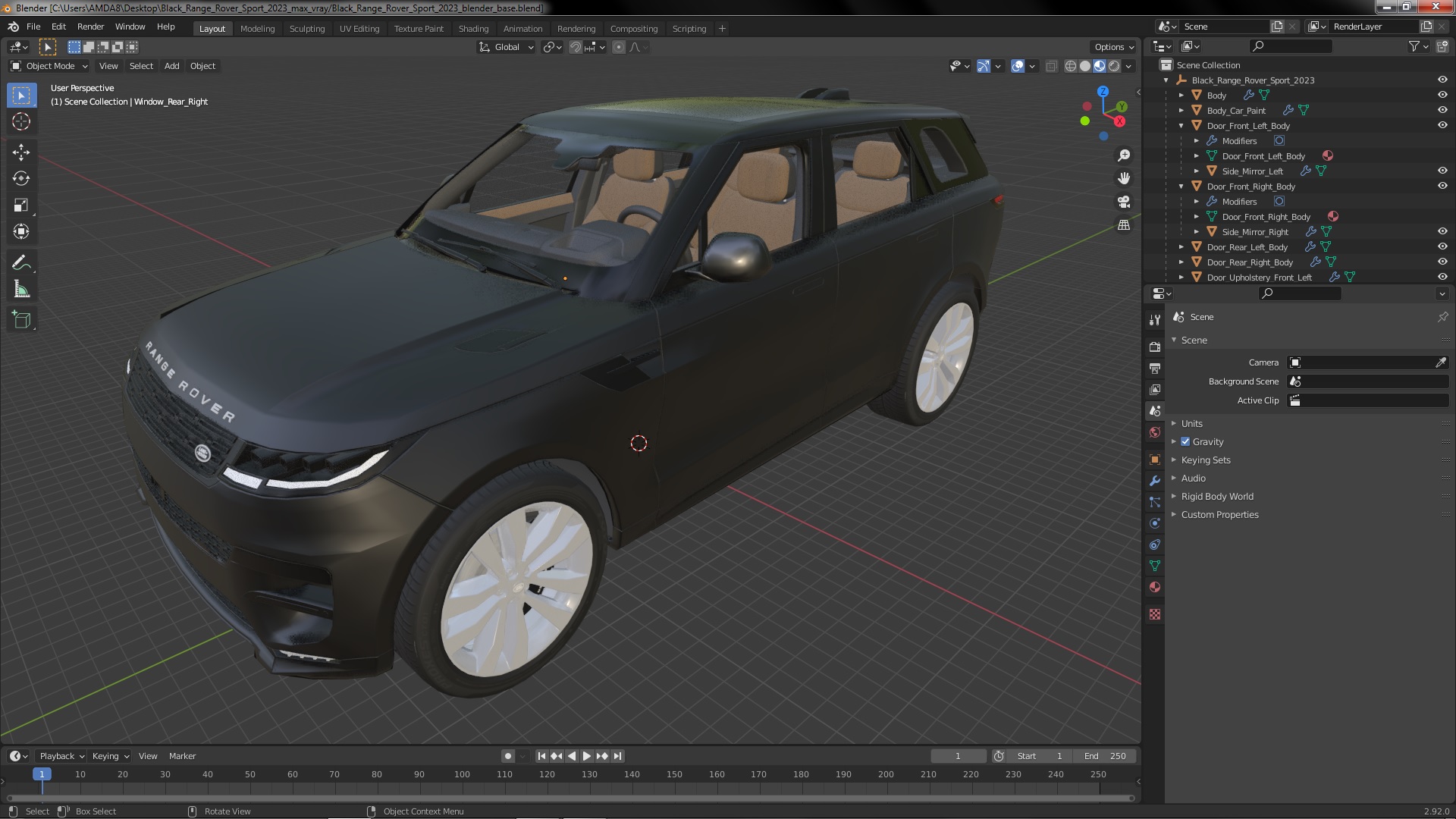The width and height of the screenshot is (1456, 819).
Task: Switch to the Shading workspace tab
Action: pyautogui.click(x=473, y=28)
